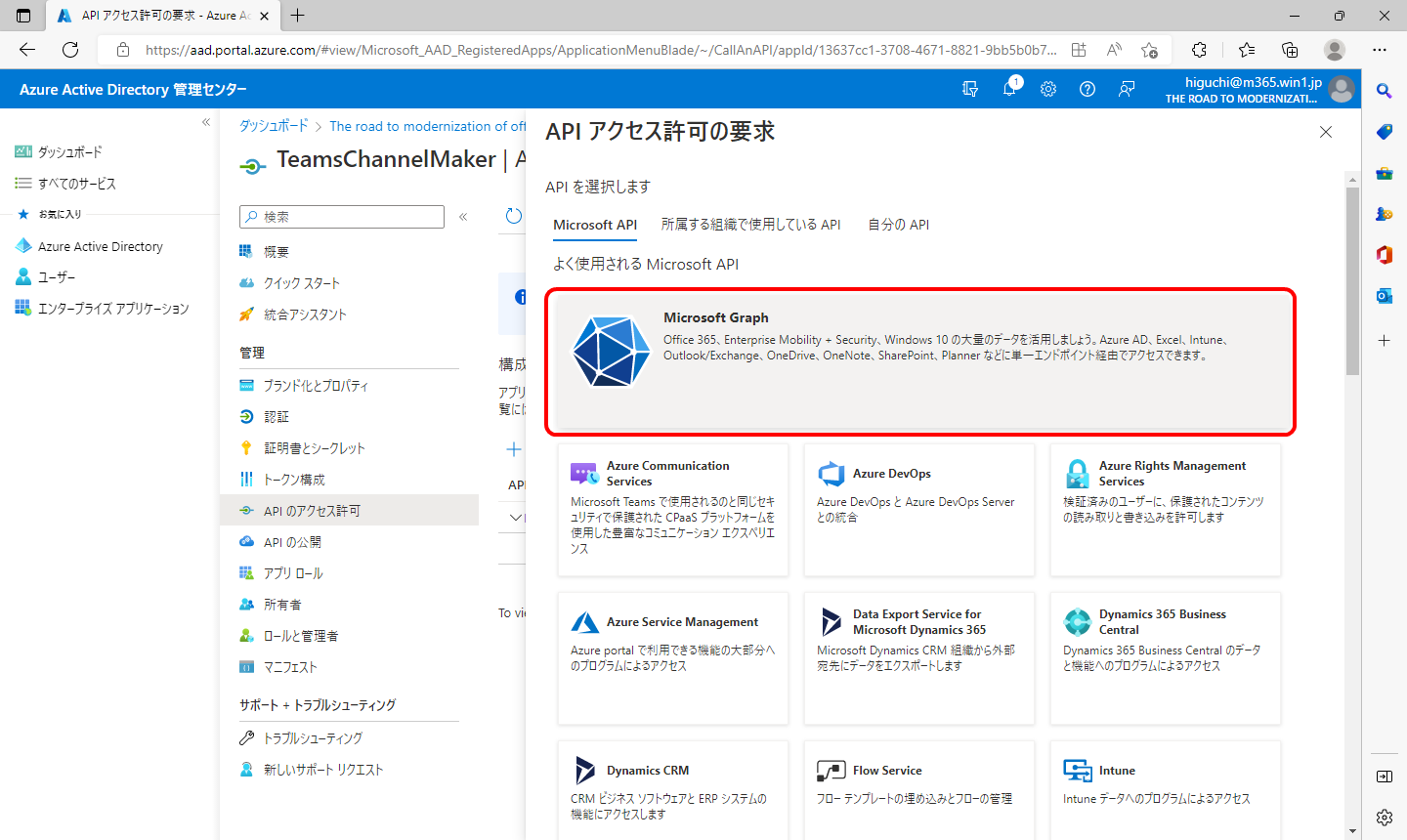Pick Data Export Service for Dynamics 365

point(919,658)
